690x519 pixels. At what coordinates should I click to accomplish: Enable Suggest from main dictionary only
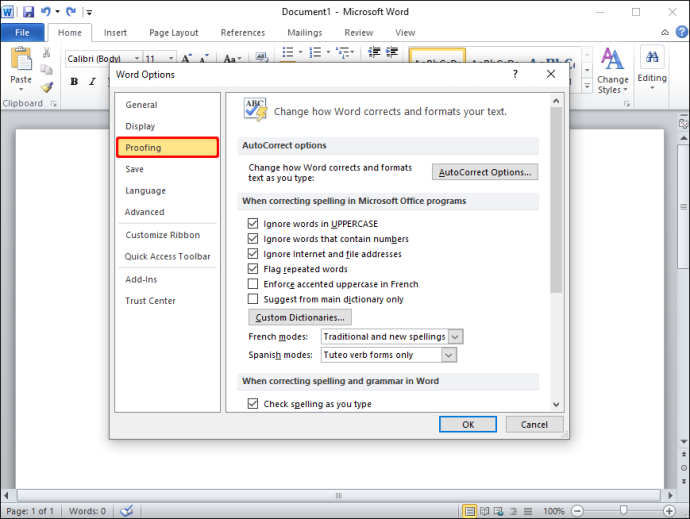pyautogui.click(x=253, y=299)
